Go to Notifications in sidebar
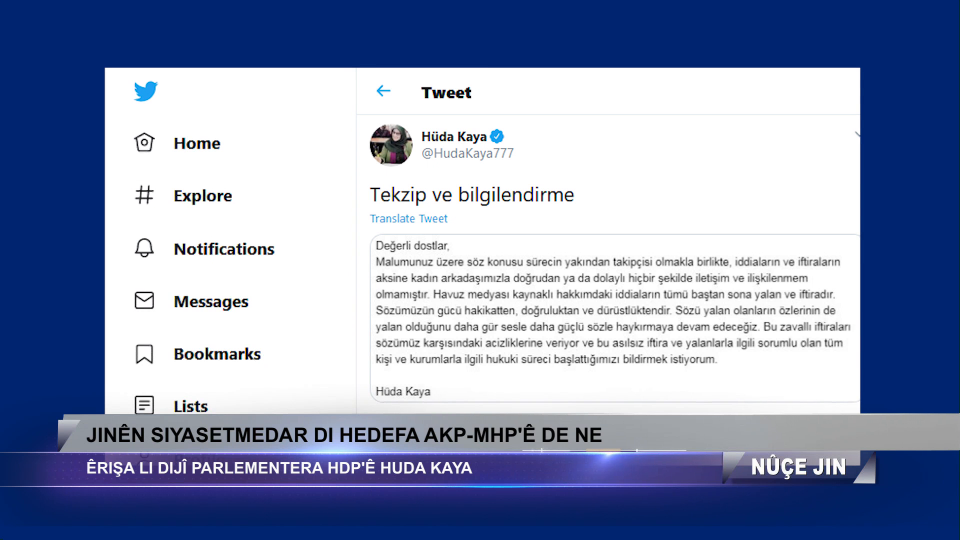 point(224,249)
